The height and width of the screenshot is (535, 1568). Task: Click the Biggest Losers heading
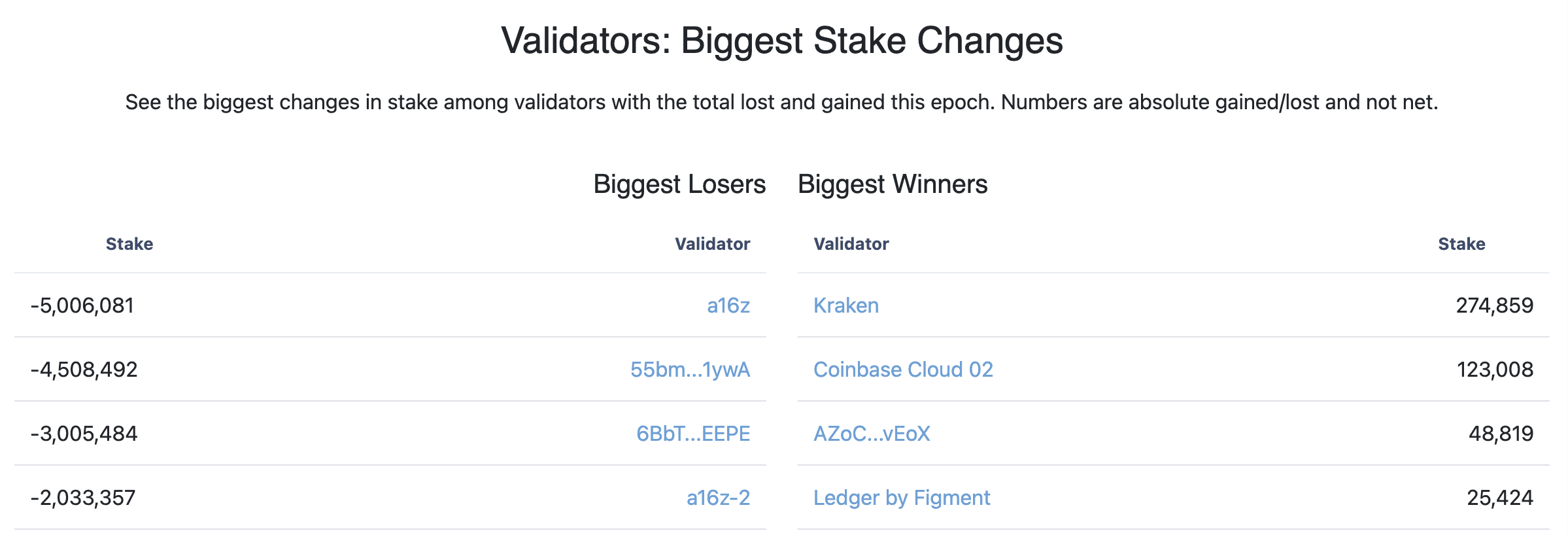679,184
